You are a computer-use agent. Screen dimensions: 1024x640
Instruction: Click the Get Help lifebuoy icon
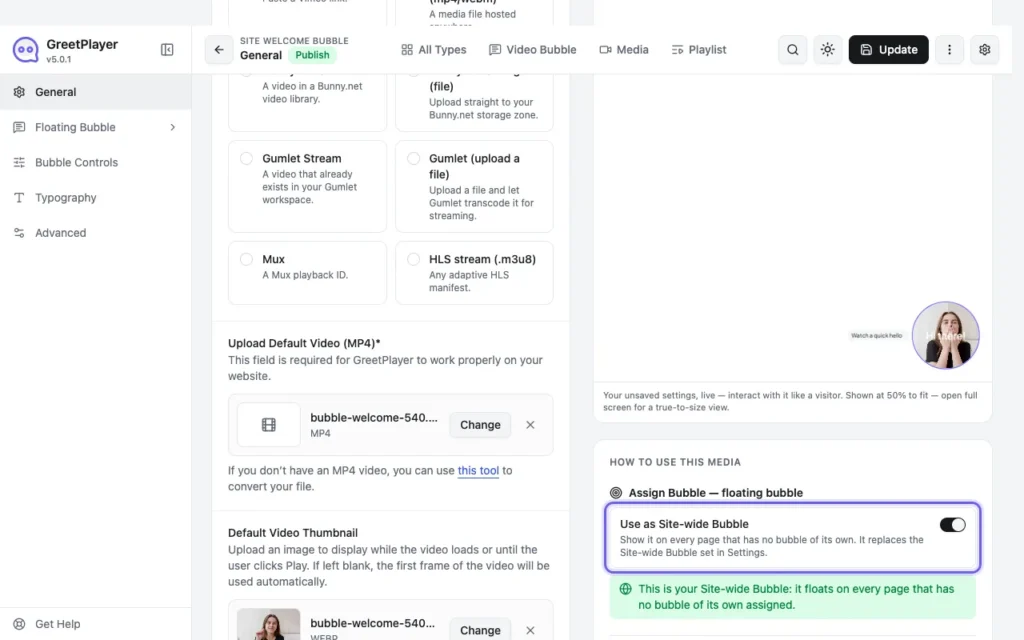(x=20, y=624)
